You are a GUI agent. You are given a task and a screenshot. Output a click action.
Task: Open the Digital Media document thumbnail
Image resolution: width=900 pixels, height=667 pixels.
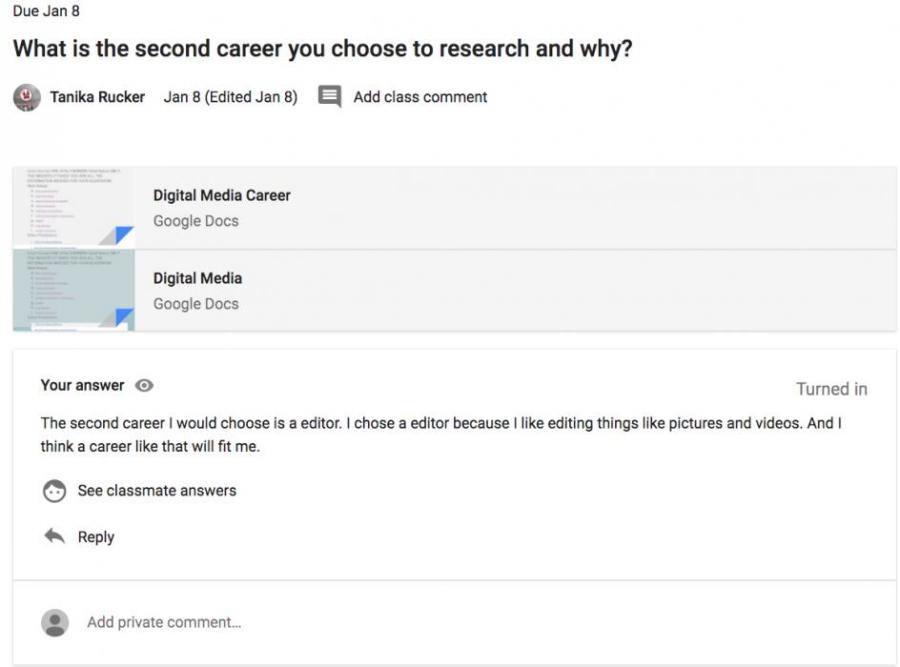pos(73,290)
